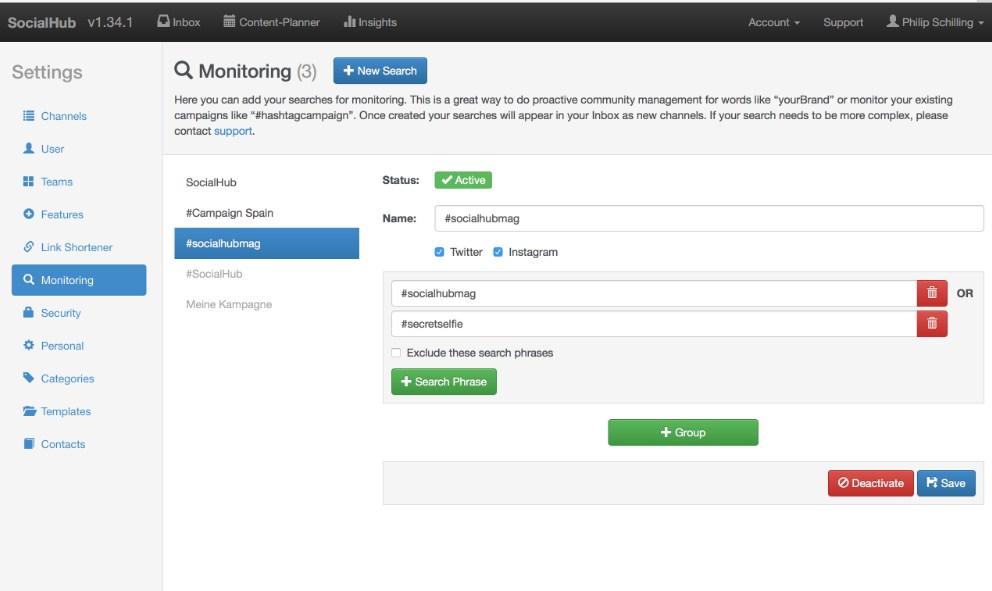Uncheck the Twitter checkbox
992x591 pixels.
[x=439, y=252]
